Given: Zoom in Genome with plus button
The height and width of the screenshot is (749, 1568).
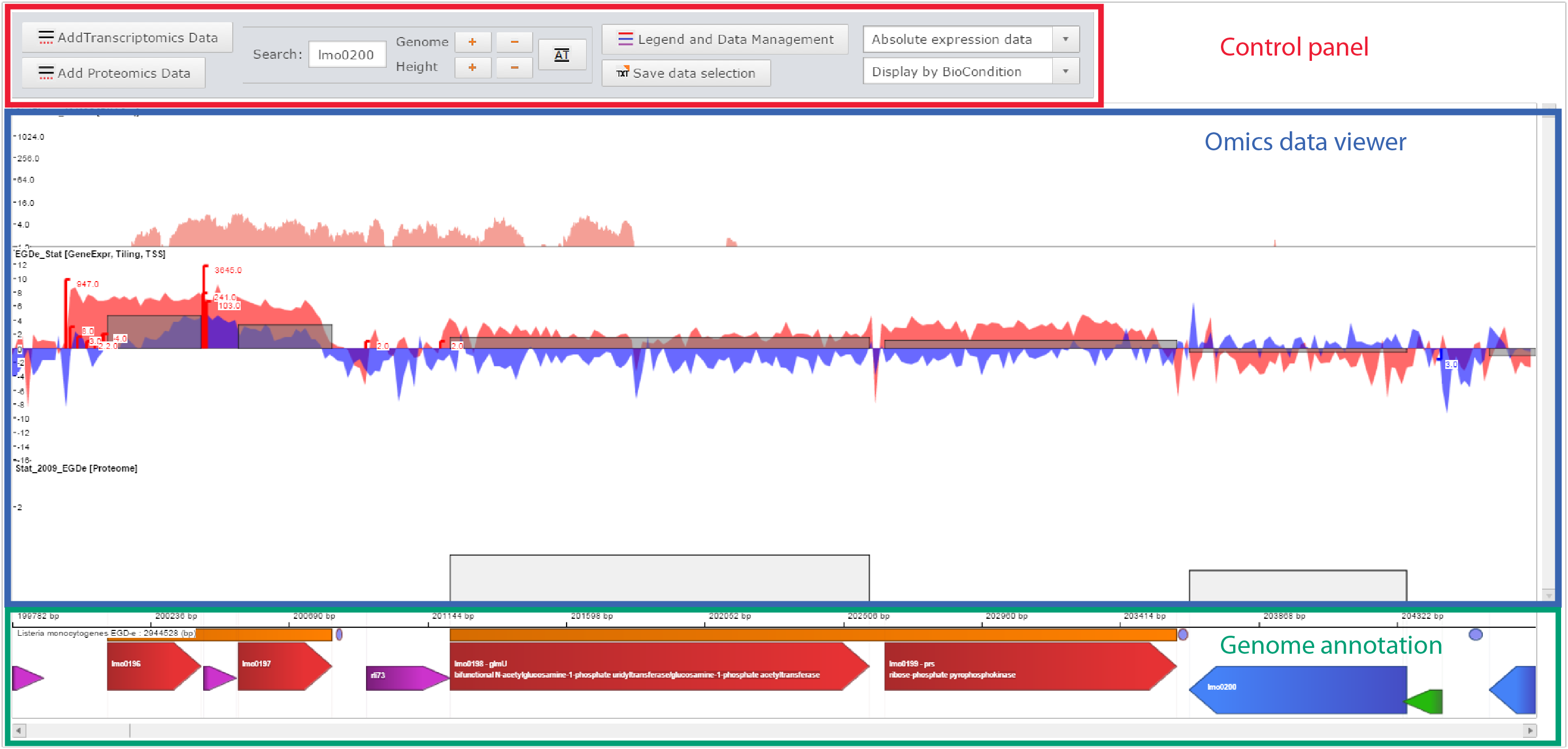Looking at the screenshot, I should (x=472, y=42).
